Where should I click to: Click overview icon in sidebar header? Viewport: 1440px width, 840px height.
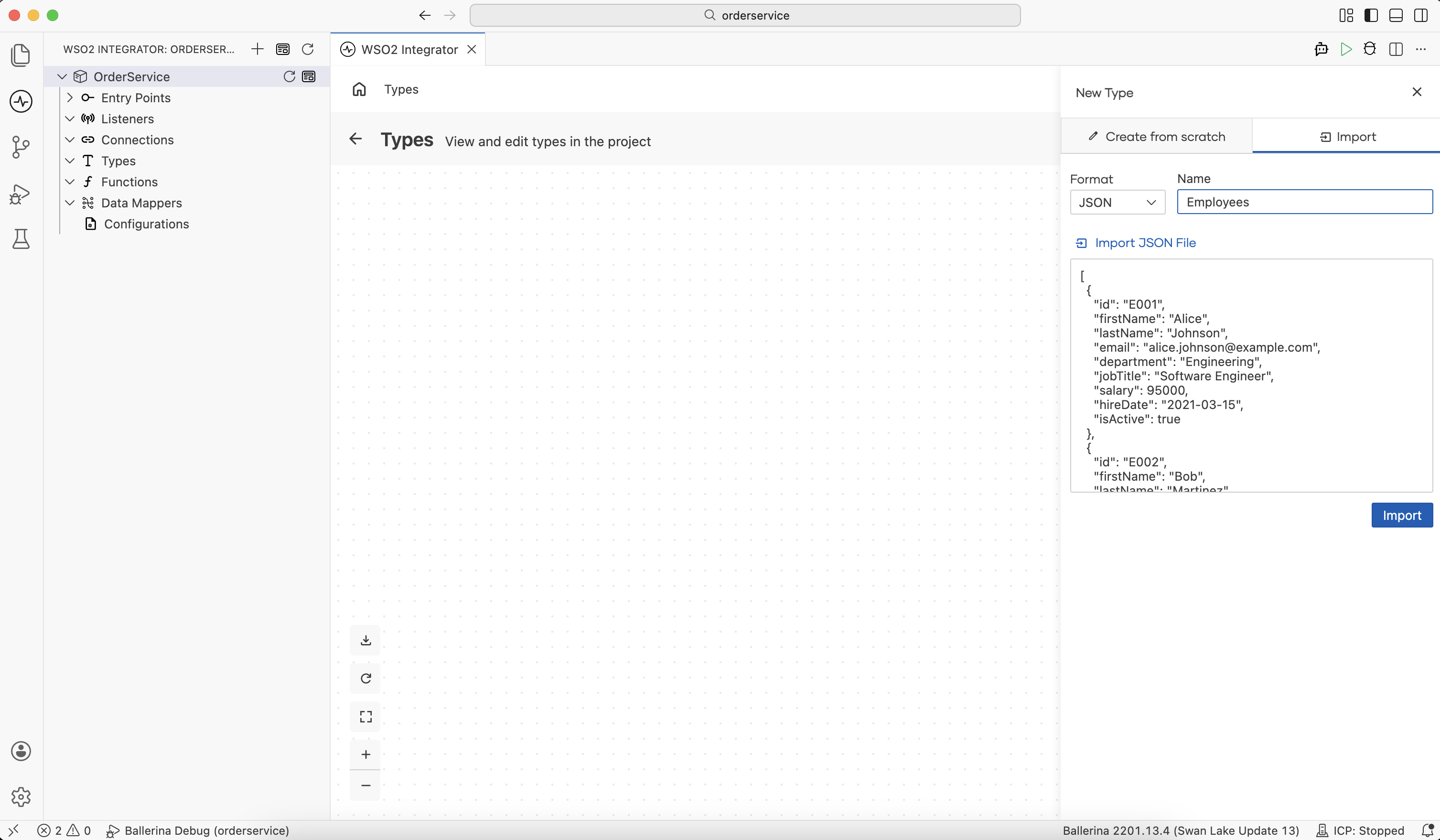tap(282, 49)
